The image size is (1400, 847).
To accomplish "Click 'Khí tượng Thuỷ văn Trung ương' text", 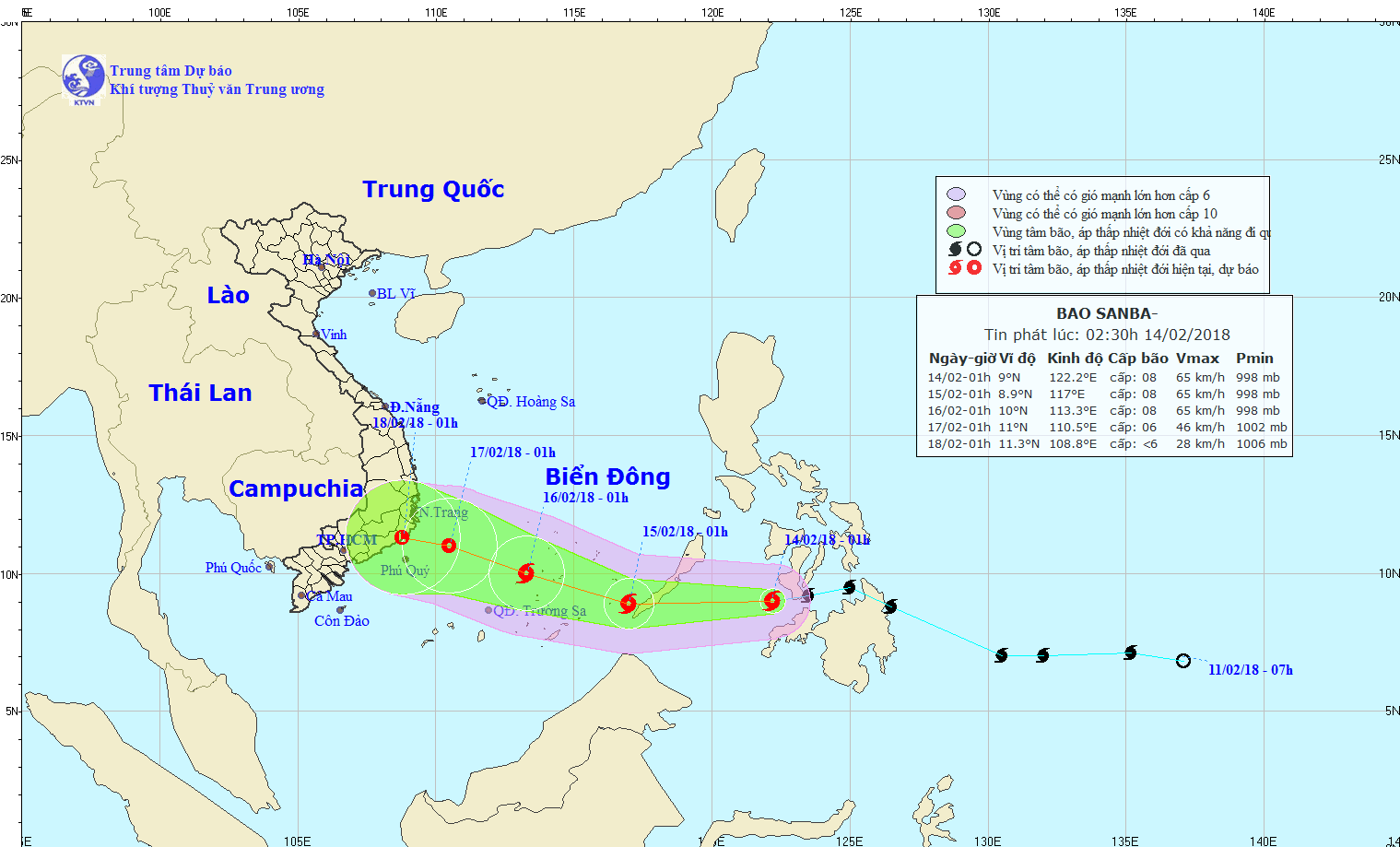I will [x=217, y=89].
